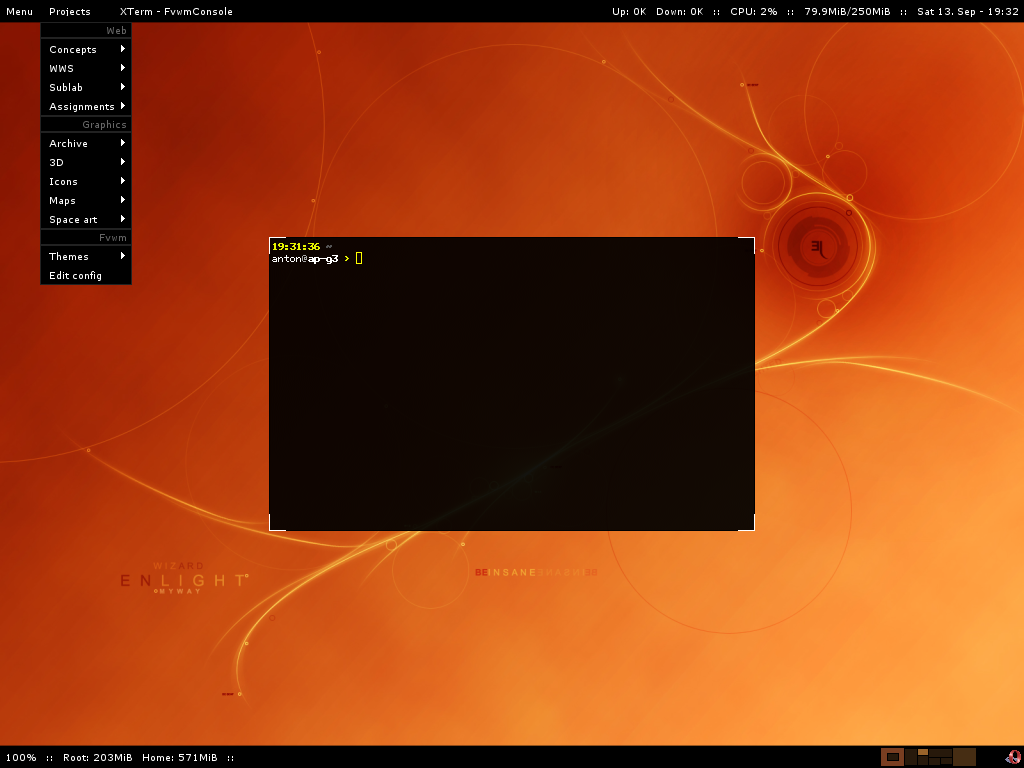The width and height of the screenshot is (1024, 768).
Task: Switch to the last desktop in the pager
Action: pyautogui.click(x=964, y=757)
